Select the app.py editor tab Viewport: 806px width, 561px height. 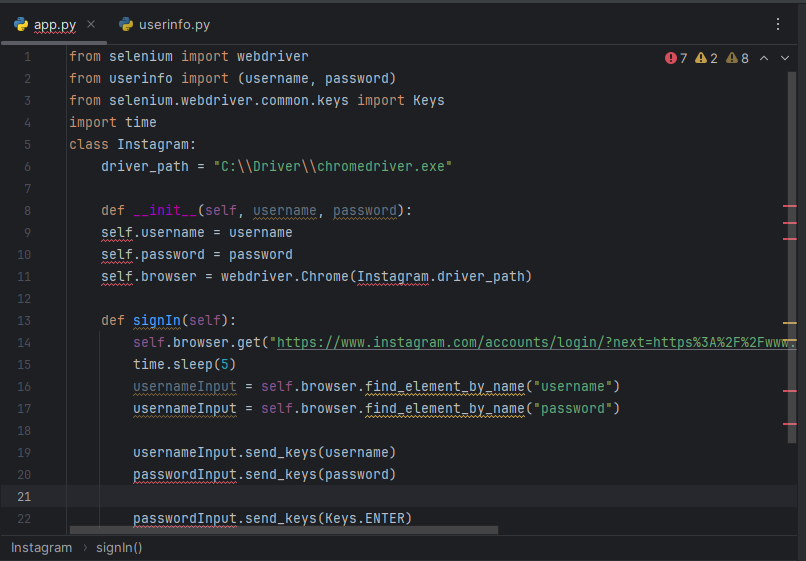tap(55, 24)
